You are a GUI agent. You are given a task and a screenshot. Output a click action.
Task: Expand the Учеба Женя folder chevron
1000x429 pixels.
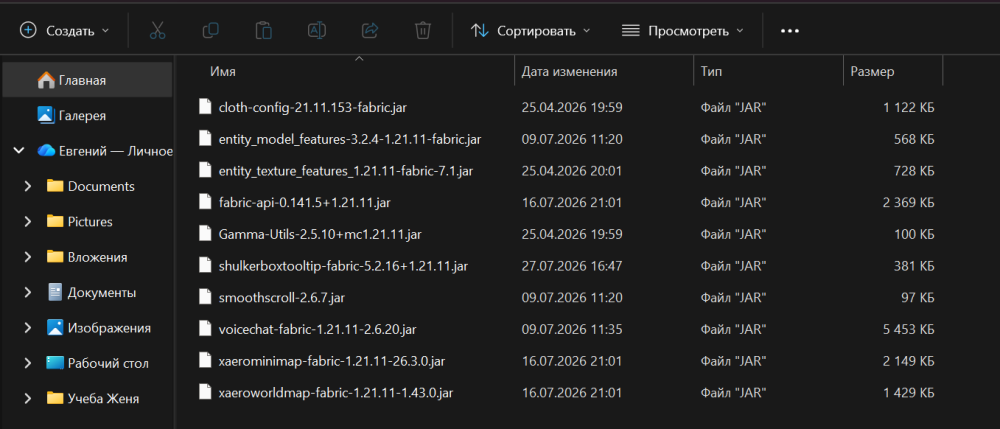27,399
